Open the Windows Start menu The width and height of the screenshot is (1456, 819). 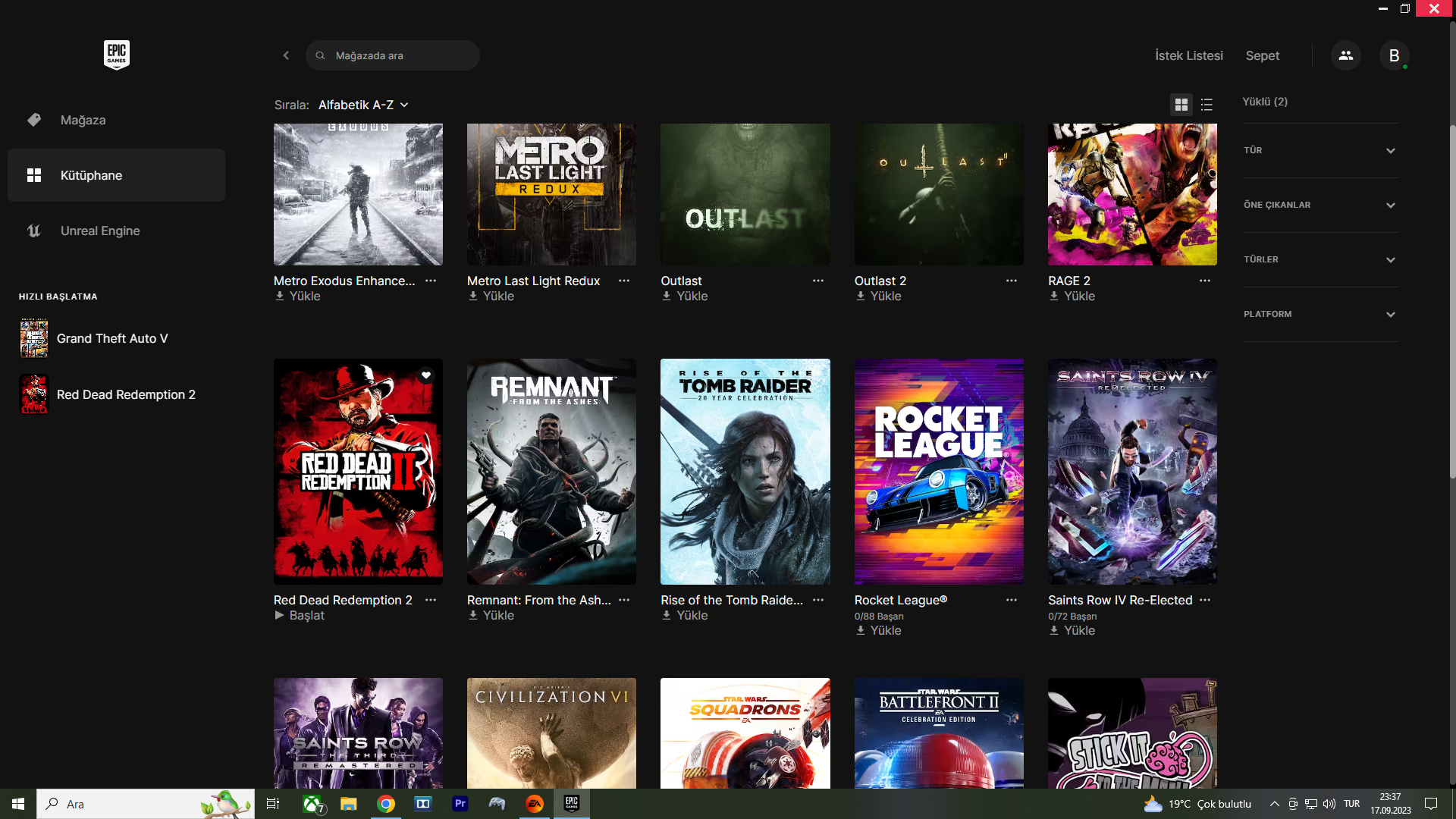(18, 804)
